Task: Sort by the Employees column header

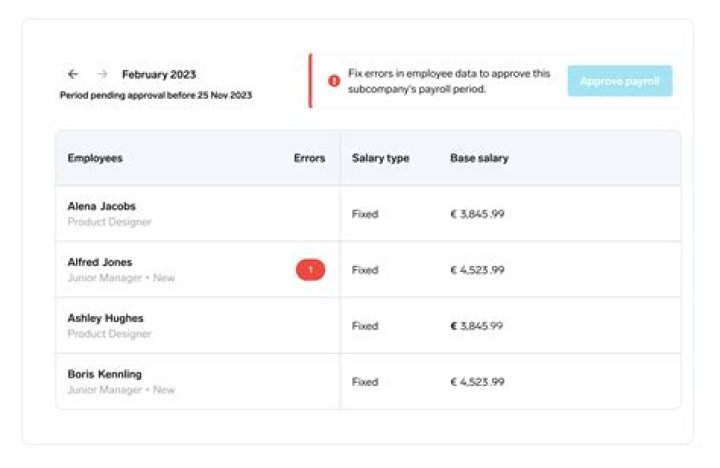Action: 95,158
